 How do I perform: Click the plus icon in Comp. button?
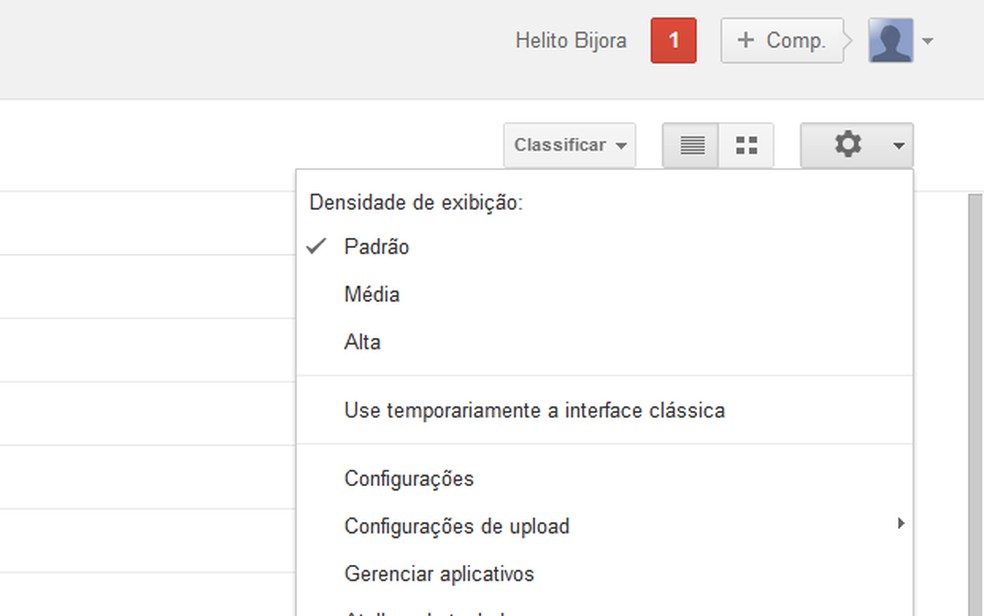(745, 41)
